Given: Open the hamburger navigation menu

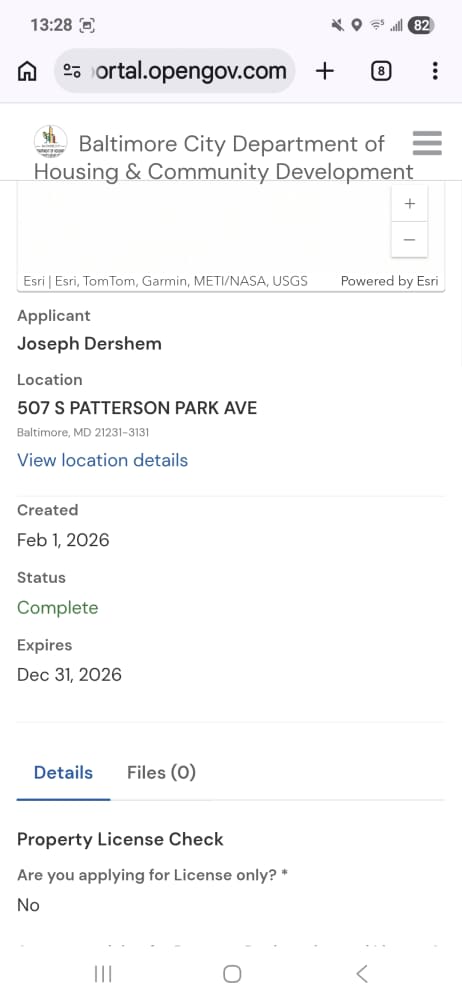Looking at the screenshot, I should click(x=427, y=143).
